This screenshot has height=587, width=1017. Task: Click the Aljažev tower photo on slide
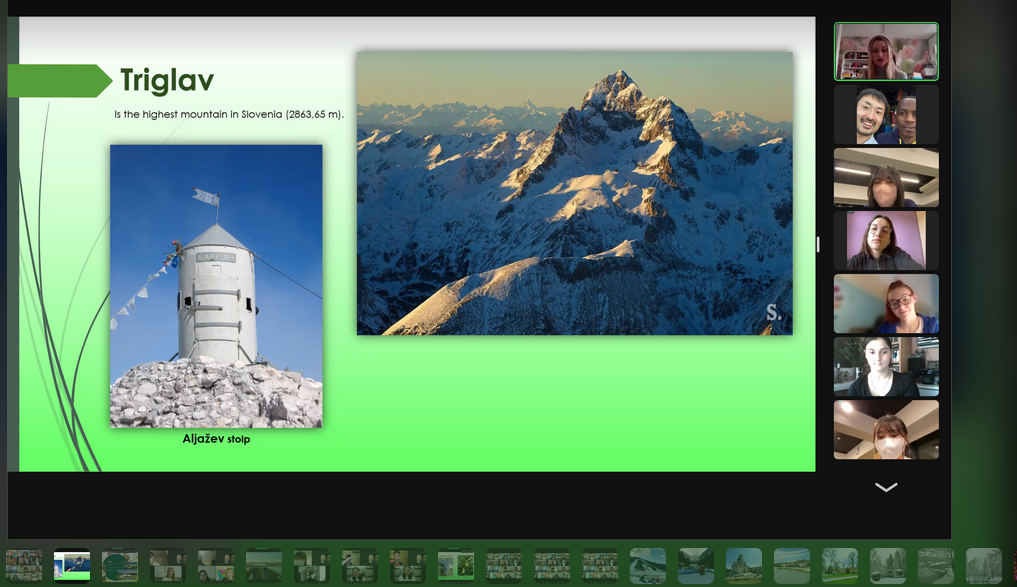216,286
